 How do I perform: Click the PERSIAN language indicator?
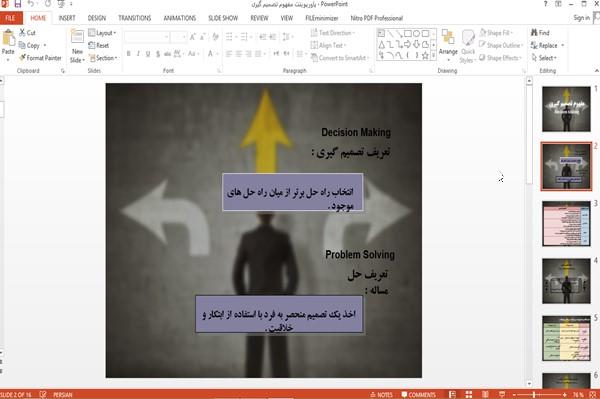pos(63,395)
